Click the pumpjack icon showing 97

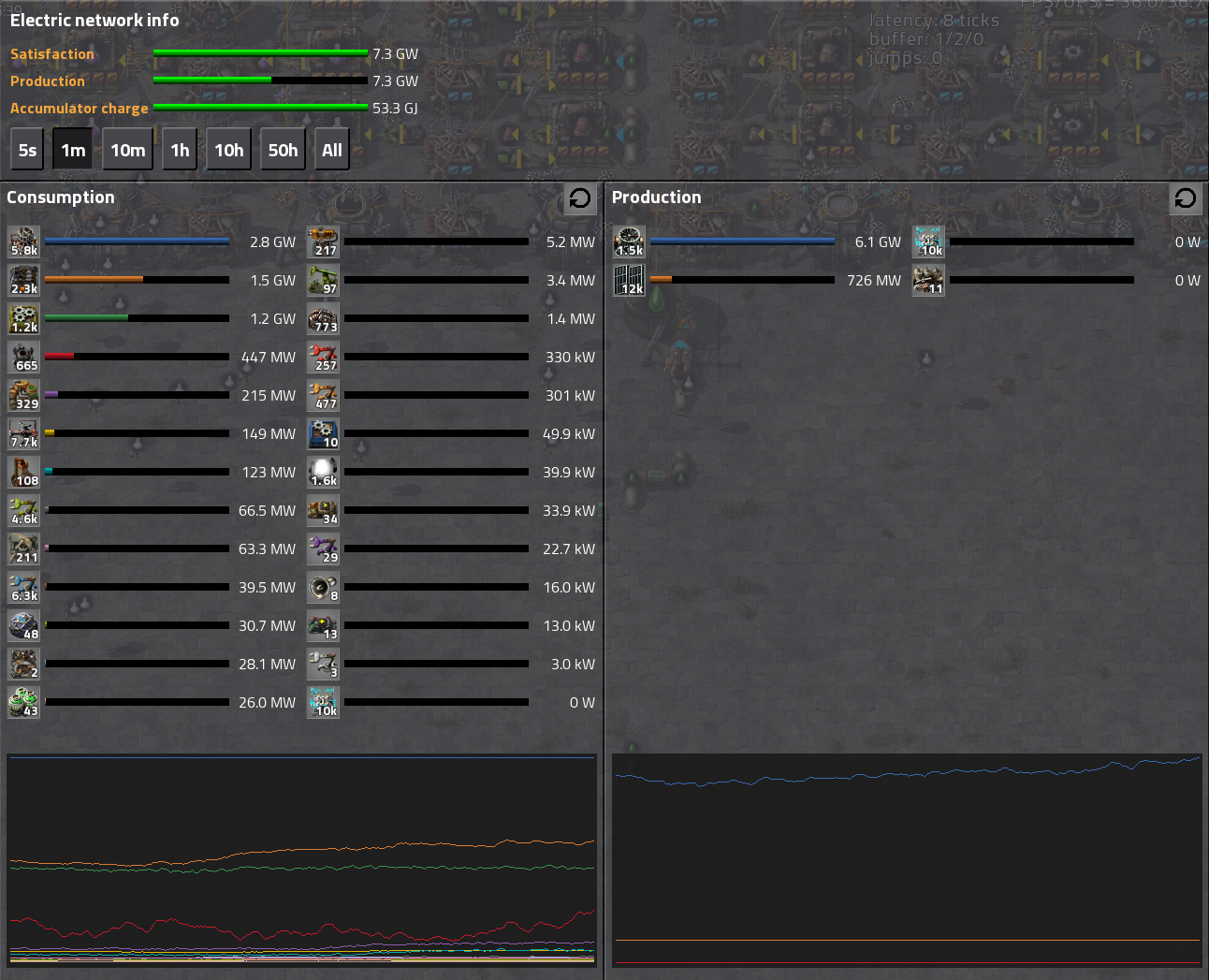click(323, 280)
